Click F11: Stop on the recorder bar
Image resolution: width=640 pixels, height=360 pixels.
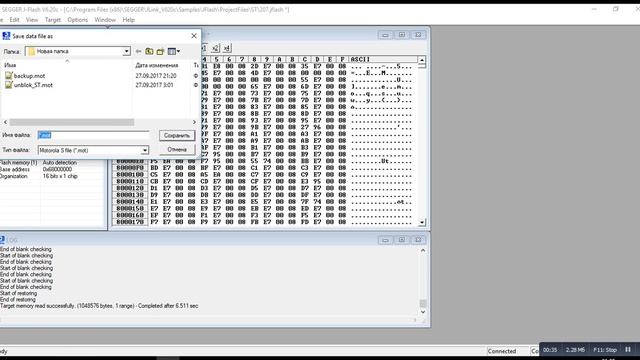coord(605,350)
